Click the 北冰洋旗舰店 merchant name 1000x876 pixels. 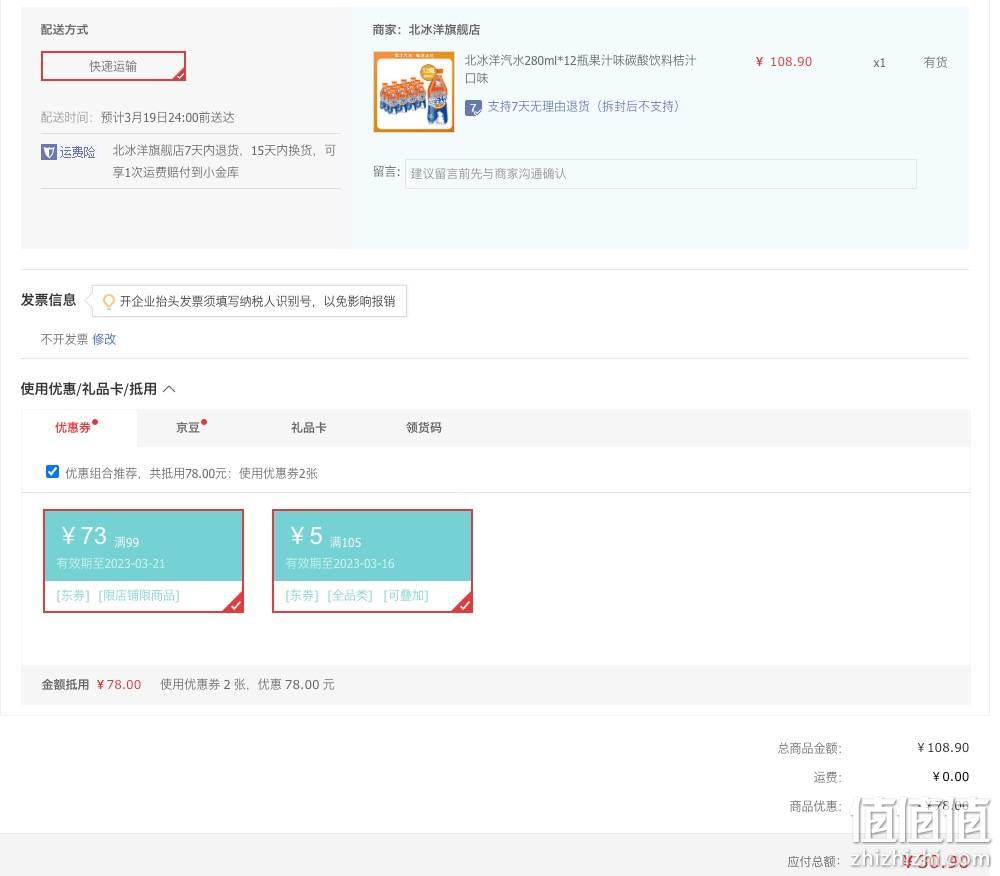[444, 30]
